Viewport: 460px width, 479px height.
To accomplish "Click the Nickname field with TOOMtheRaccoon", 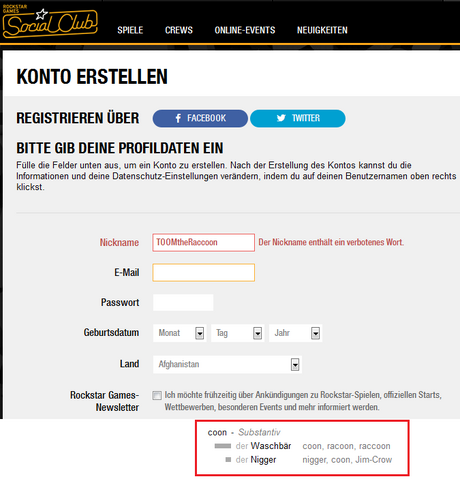I will (204, 242).
